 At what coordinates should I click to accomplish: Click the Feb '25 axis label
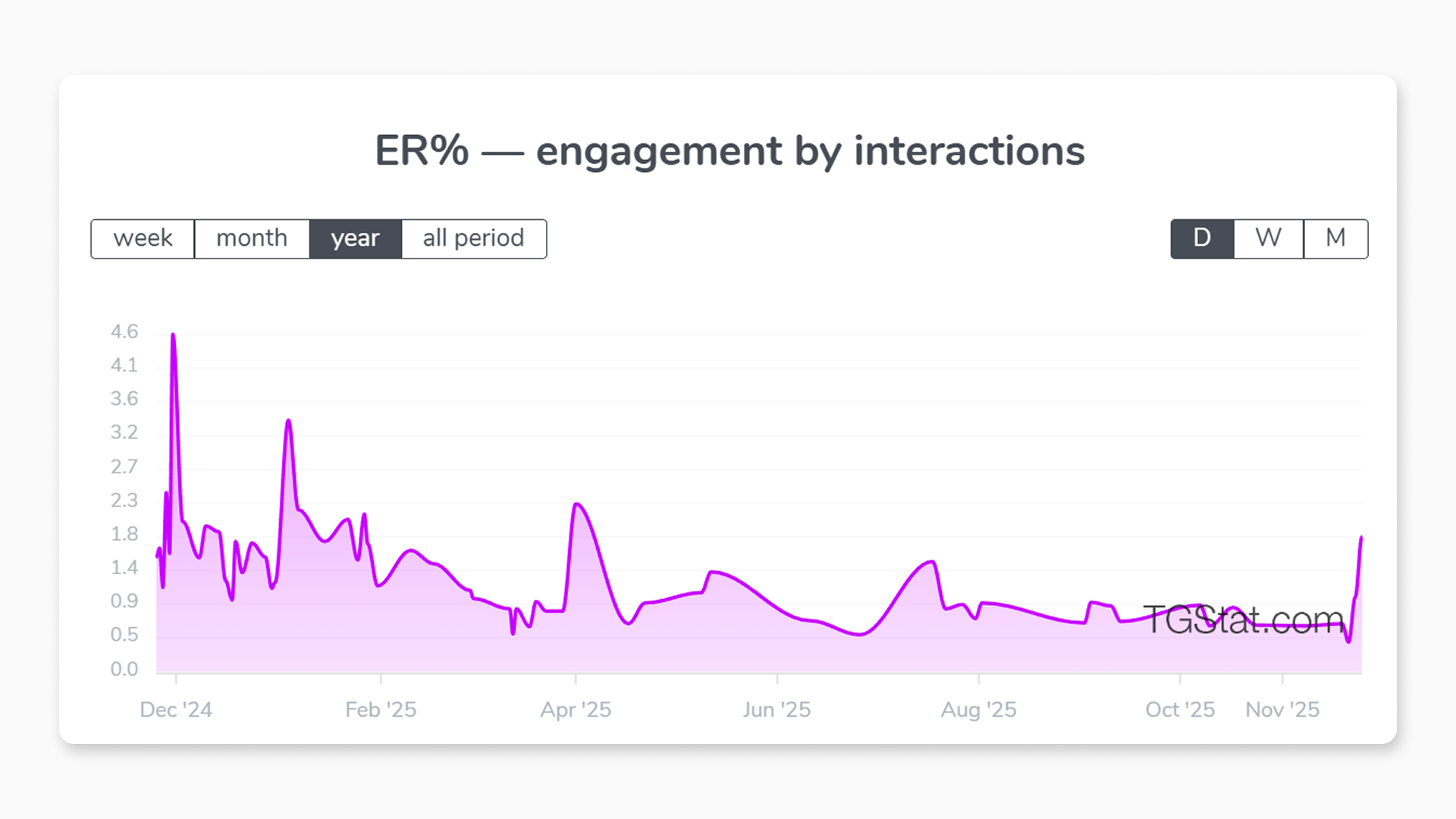click(x=381, y=709)
